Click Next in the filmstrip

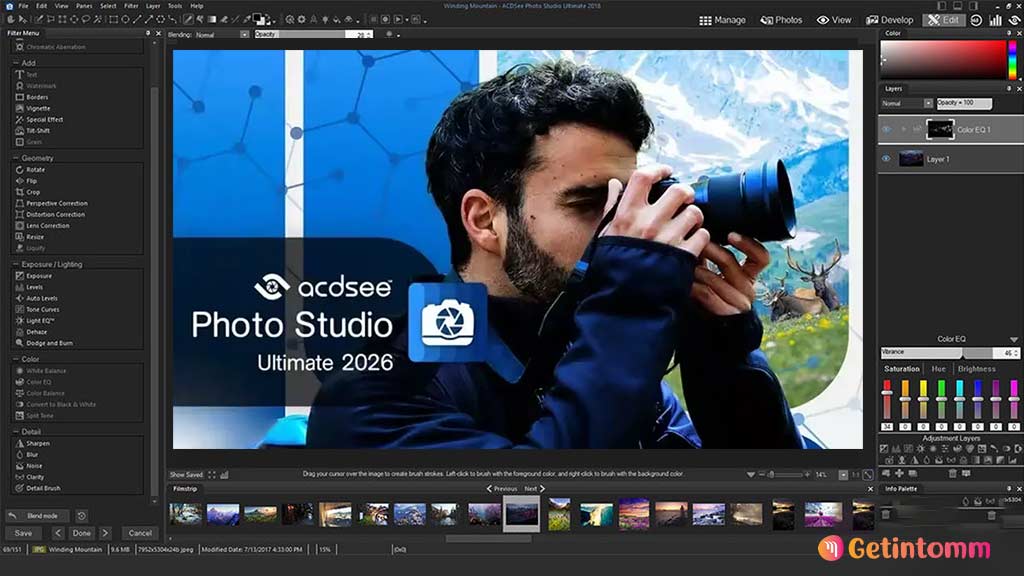tap(534, 488)
